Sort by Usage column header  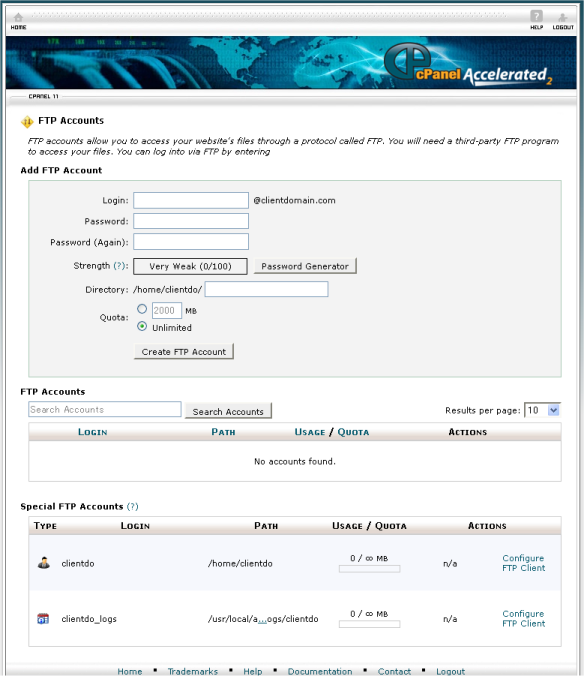[x=309, y=432]
